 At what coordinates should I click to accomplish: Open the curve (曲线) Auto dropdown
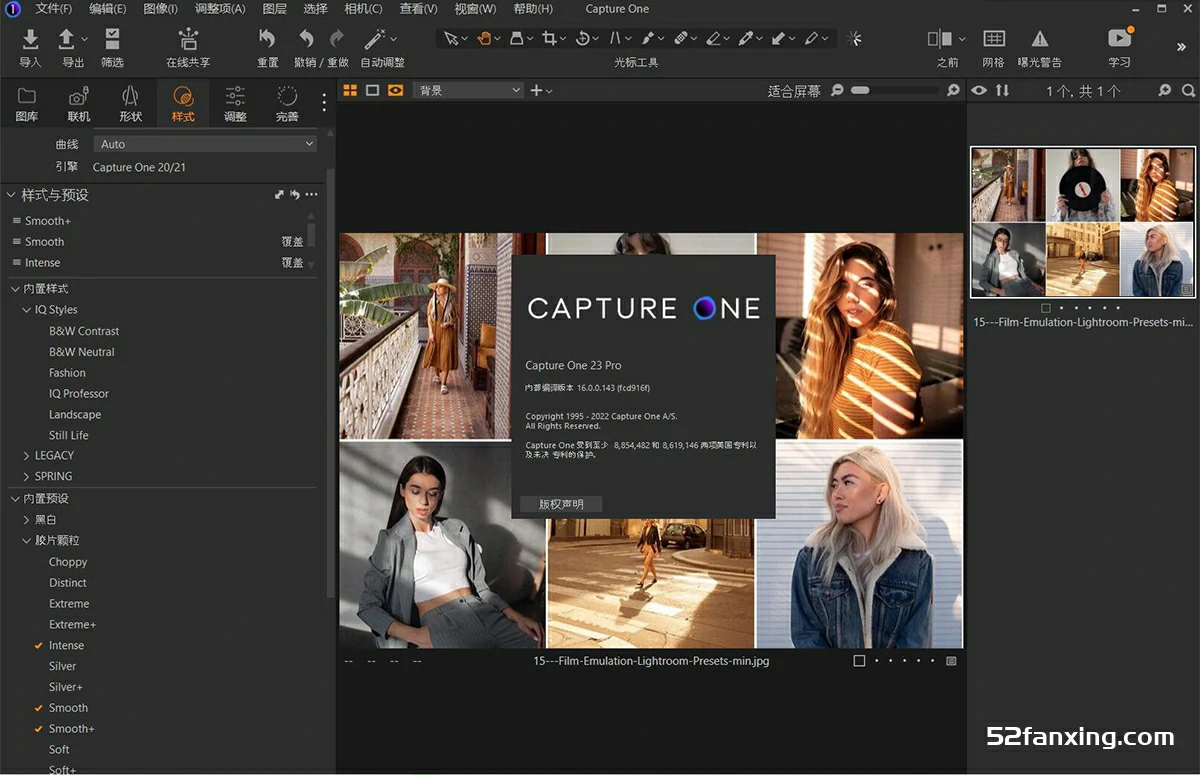click(x=206, y=144)
